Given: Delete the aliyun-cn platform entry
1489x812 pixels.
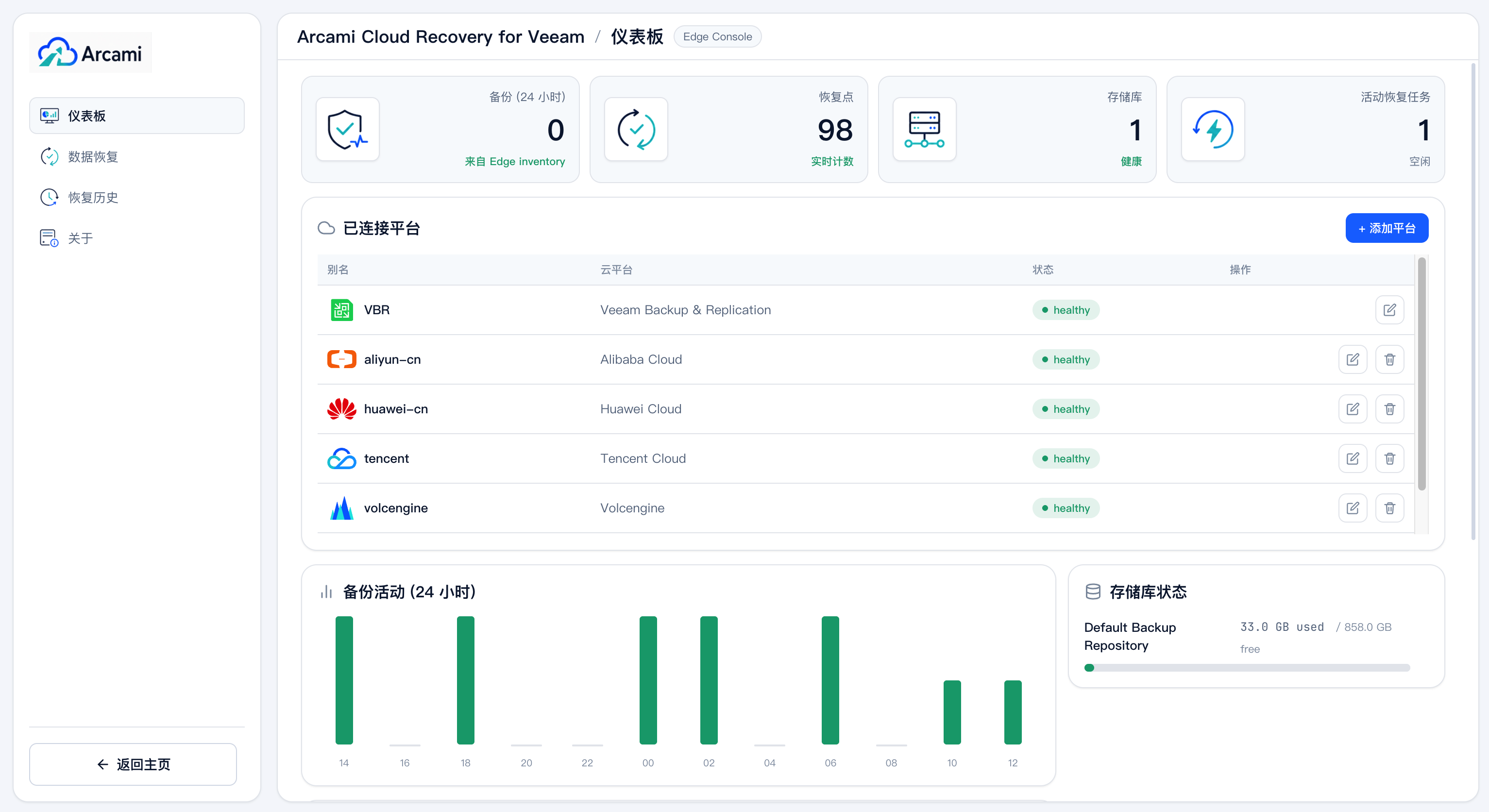Looking at the screenshot, I should pyautogui.click(x=1389, y=359).
